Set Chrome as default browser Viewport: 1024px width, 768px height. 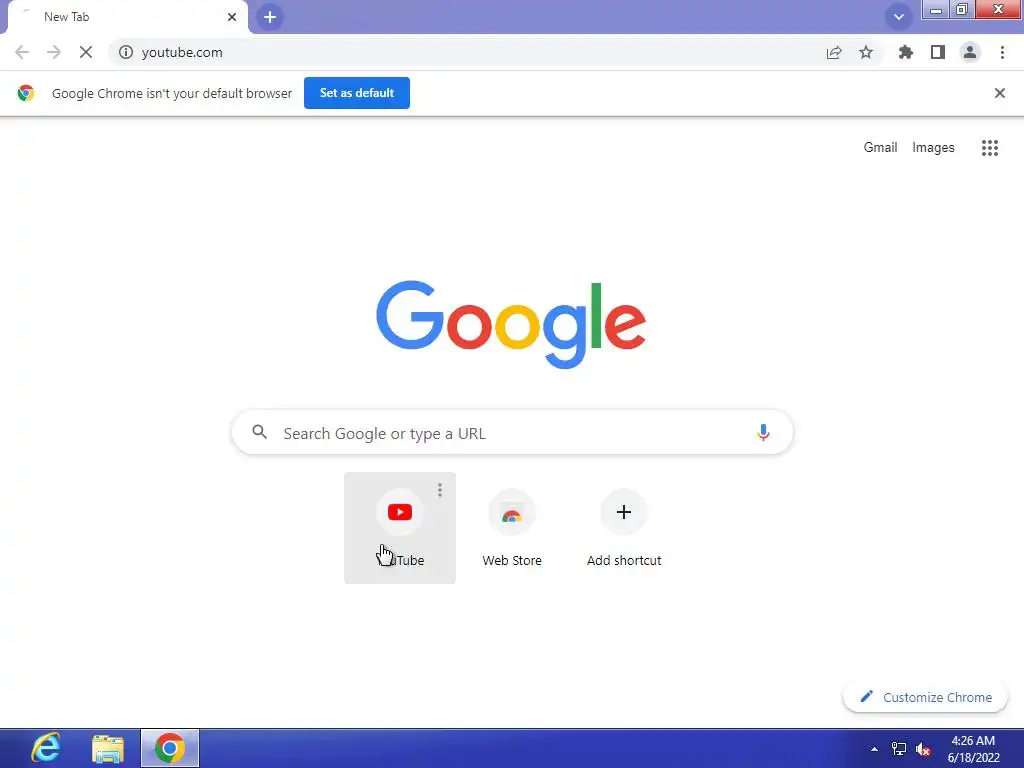[x=357, y=93]
